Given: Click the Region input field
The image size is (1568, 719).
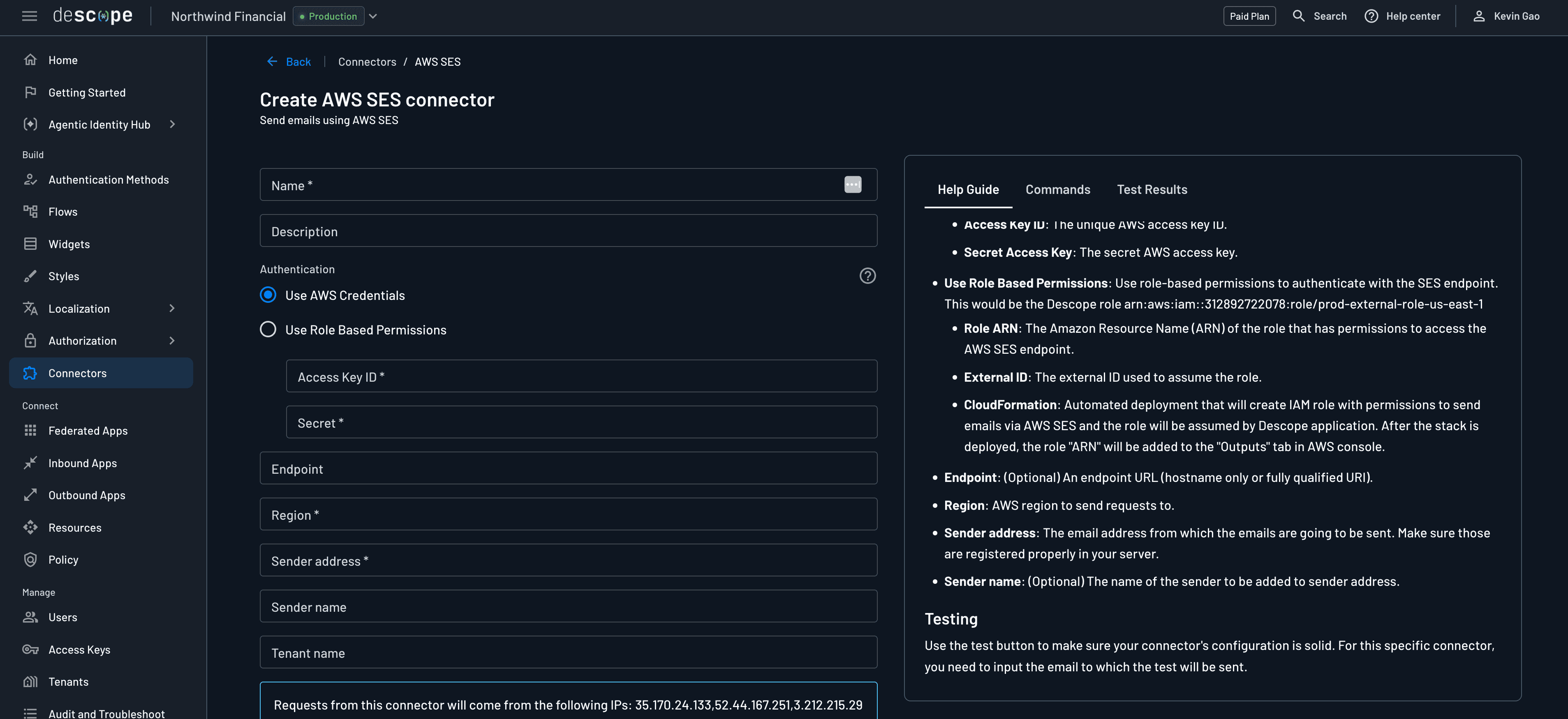Looking at the screenshot, I should [568, 514].
